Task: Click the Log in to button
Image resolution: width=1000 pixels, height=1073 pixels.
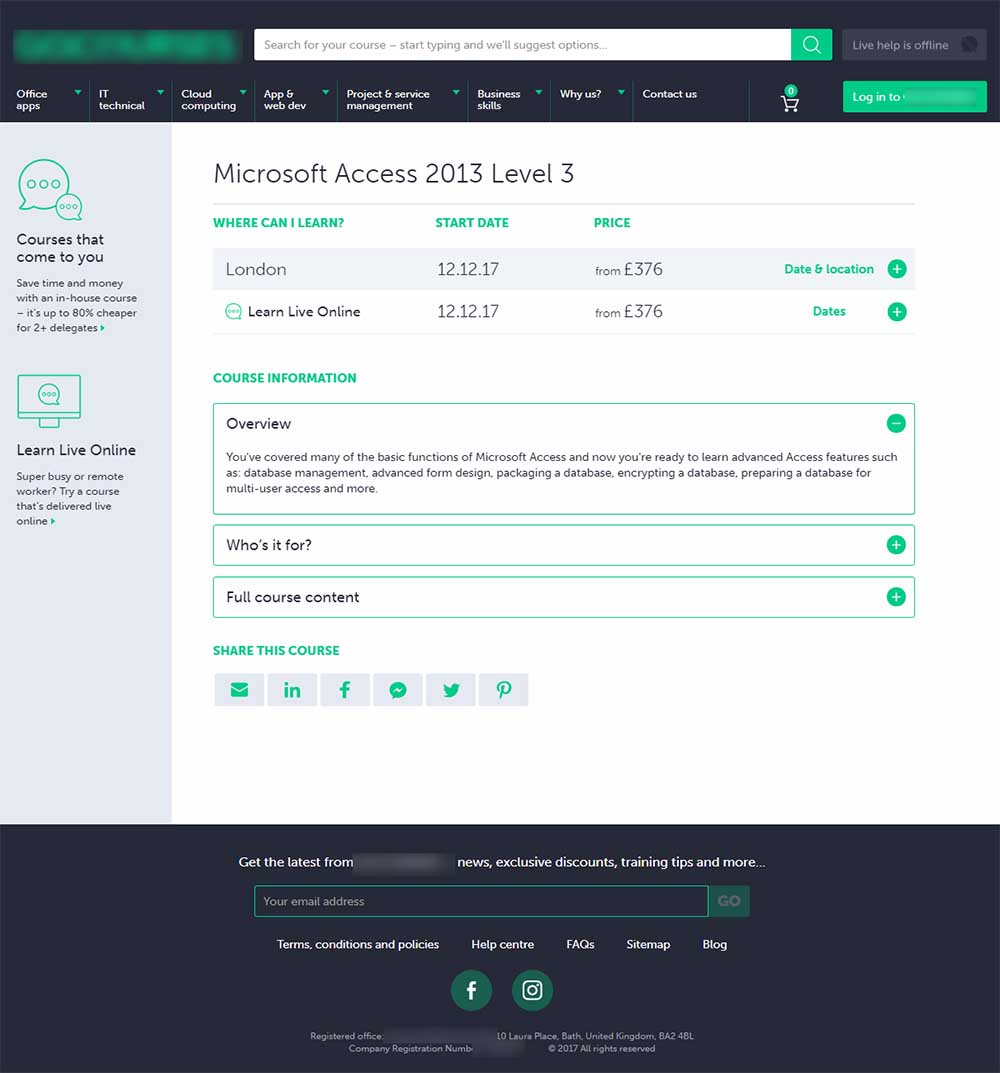Action: pyautogui.click(x=914, y=96)
